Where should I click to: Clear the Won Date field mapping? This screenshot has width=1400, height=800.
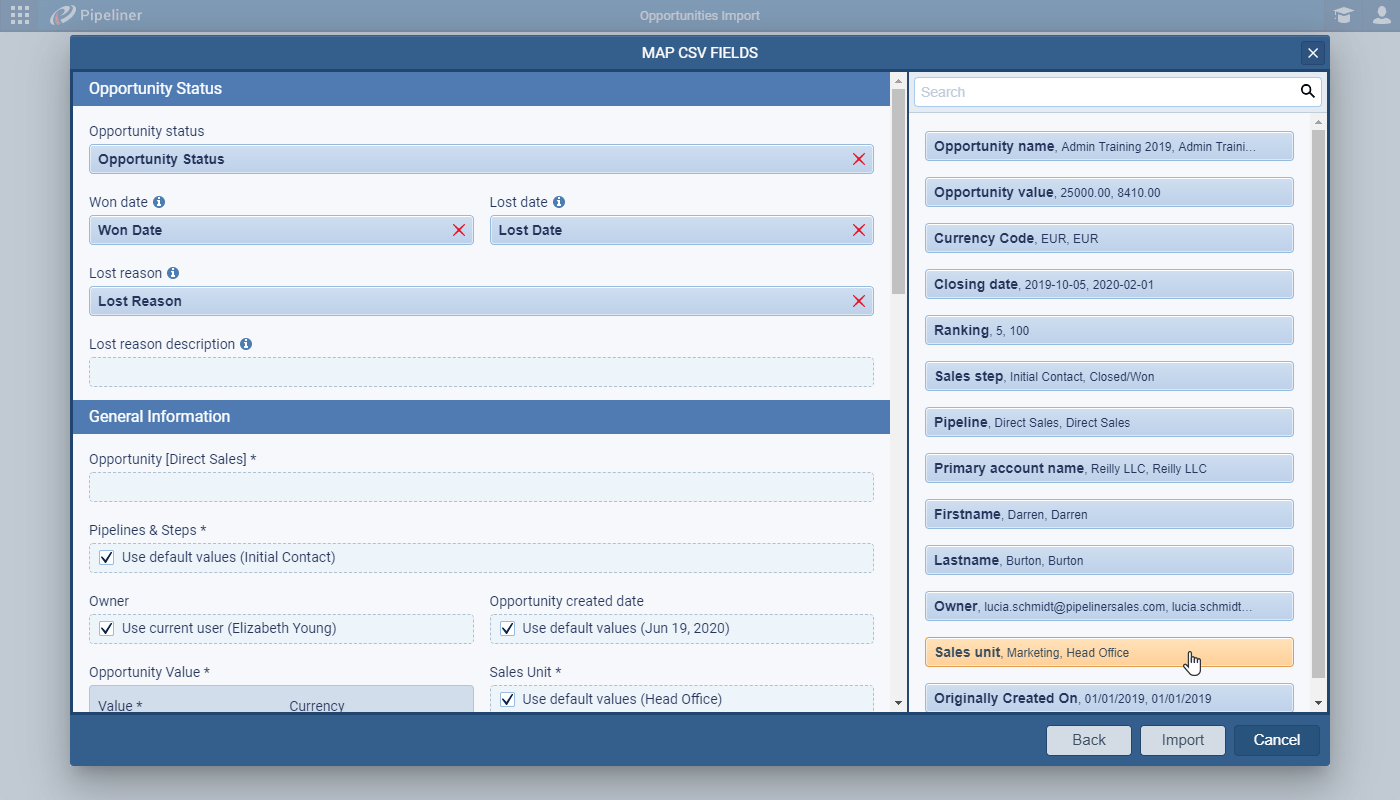459,230
